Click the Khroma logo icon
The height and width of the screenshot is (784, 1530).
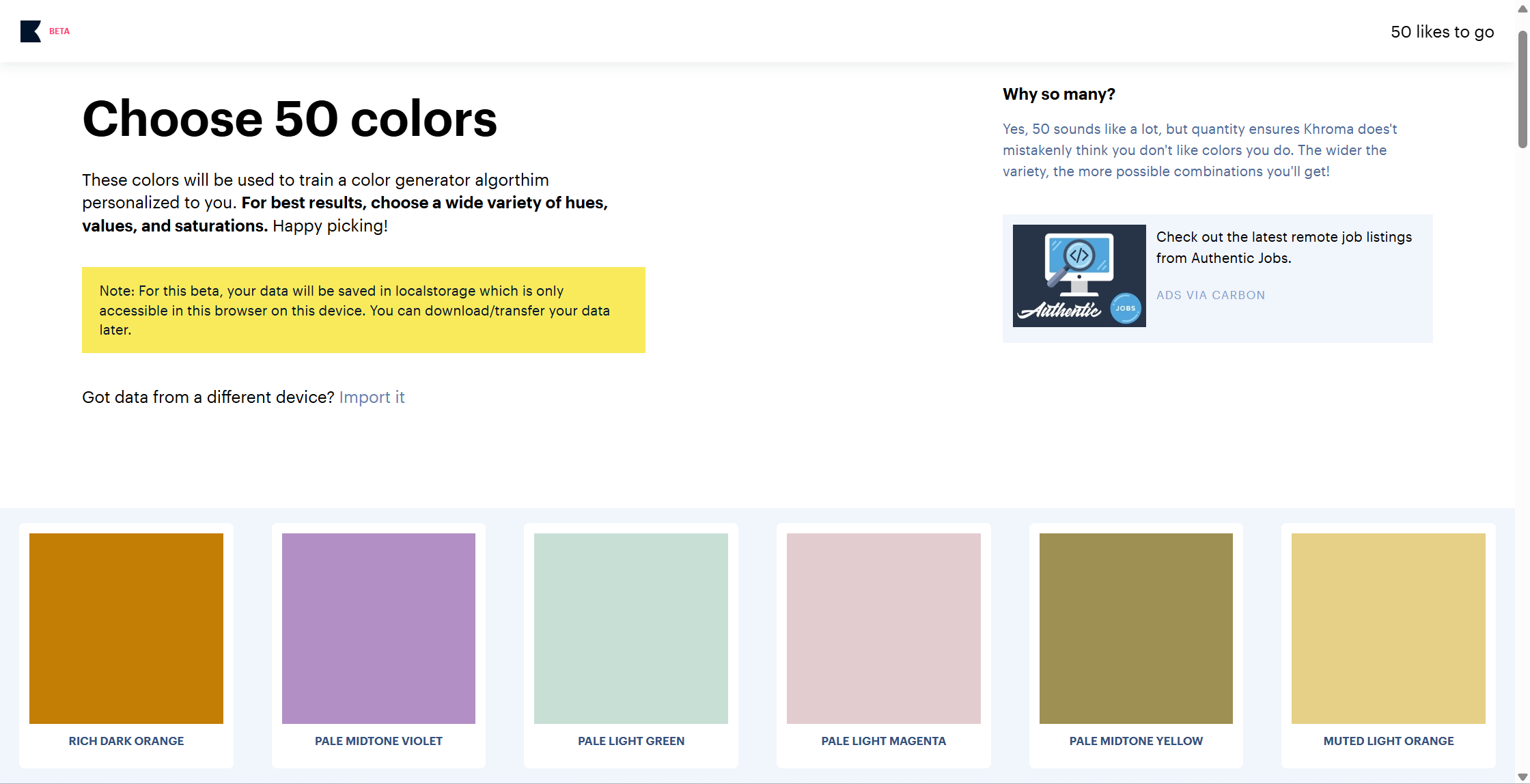tap(30, 31)
